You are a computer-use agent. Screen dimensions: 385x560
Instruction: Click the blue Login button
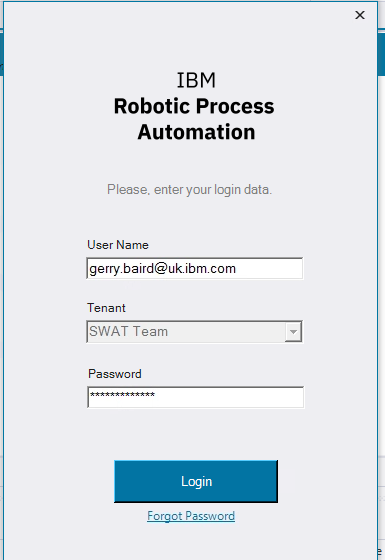pos(196,481)
